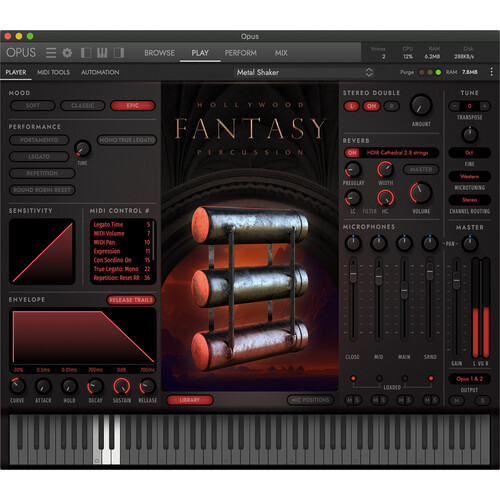Viewport: 500px width, 500px height.
Task: Open the Metal Shaker instrument selector arrows
Action: pos(369,72)
